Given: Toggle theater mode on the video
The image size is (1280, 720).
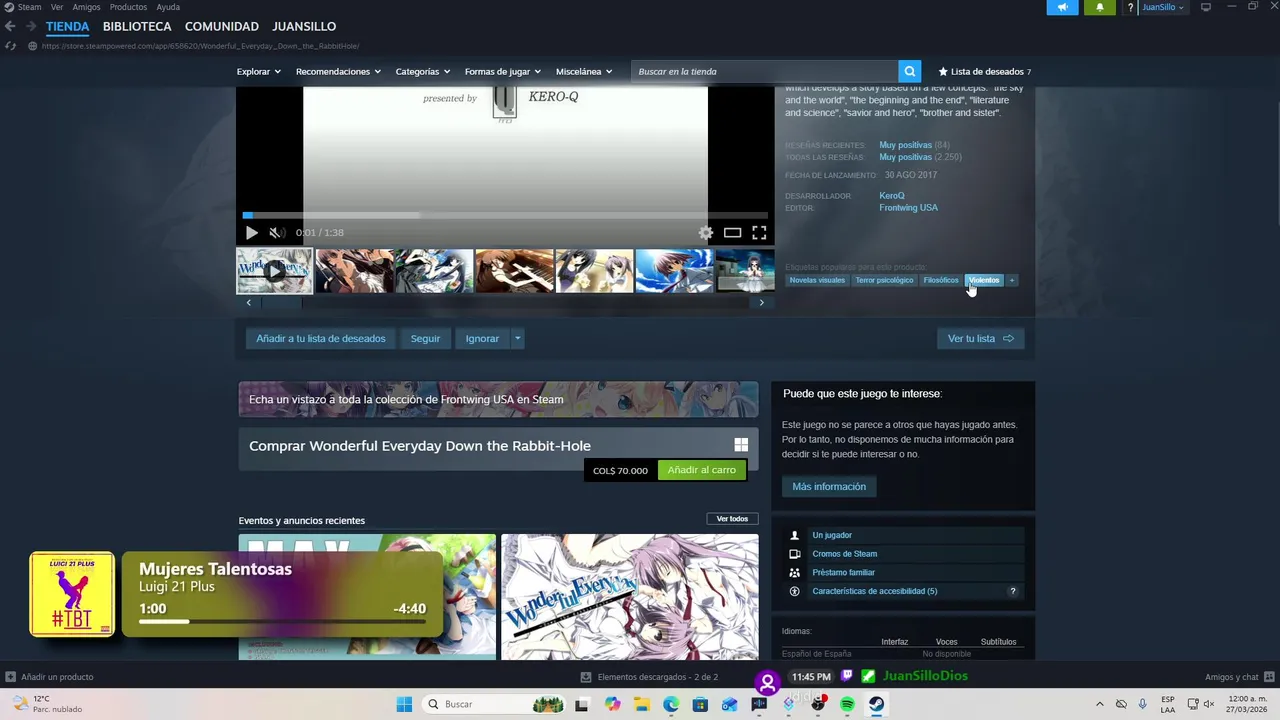Looking at the screenshot, I should [732, 232].
